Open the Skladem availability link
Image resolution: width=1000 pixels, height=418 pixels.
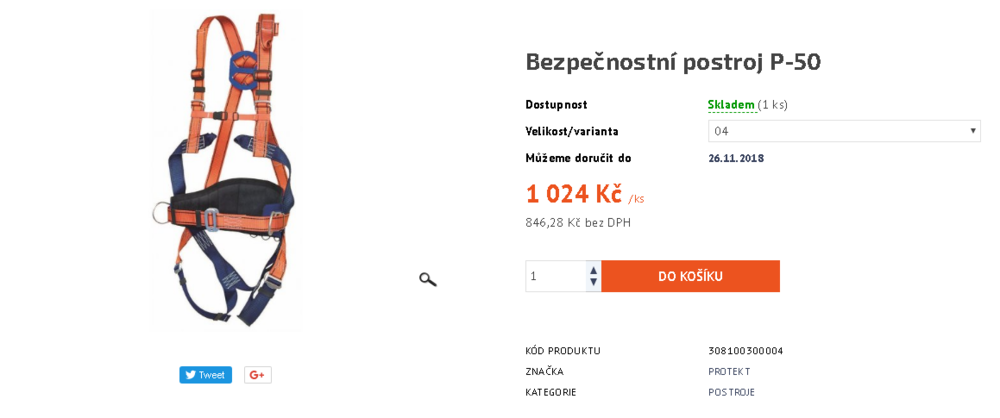pyautogui.click(x=731, y=105)
